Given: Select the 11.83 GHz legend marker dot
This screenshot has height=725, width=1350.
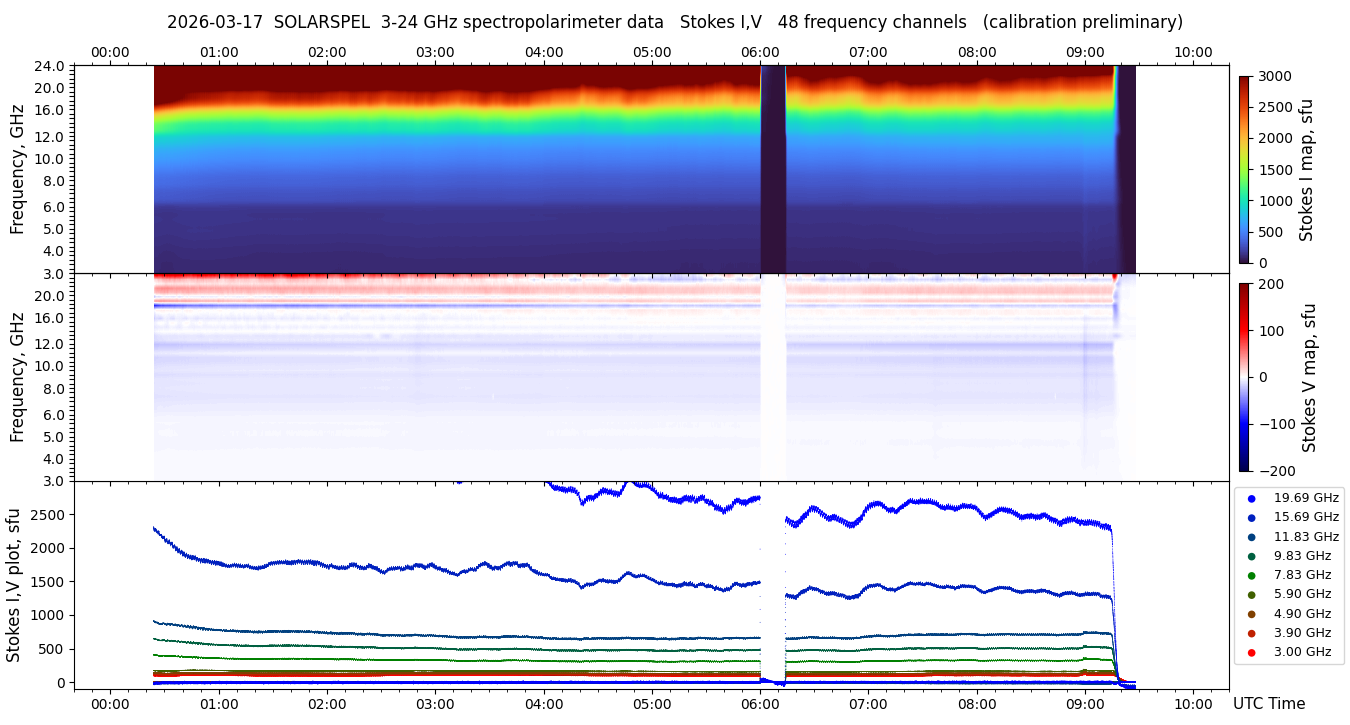Looking at the screenshot, I should pyautogui.click(x=1251, y=537).
